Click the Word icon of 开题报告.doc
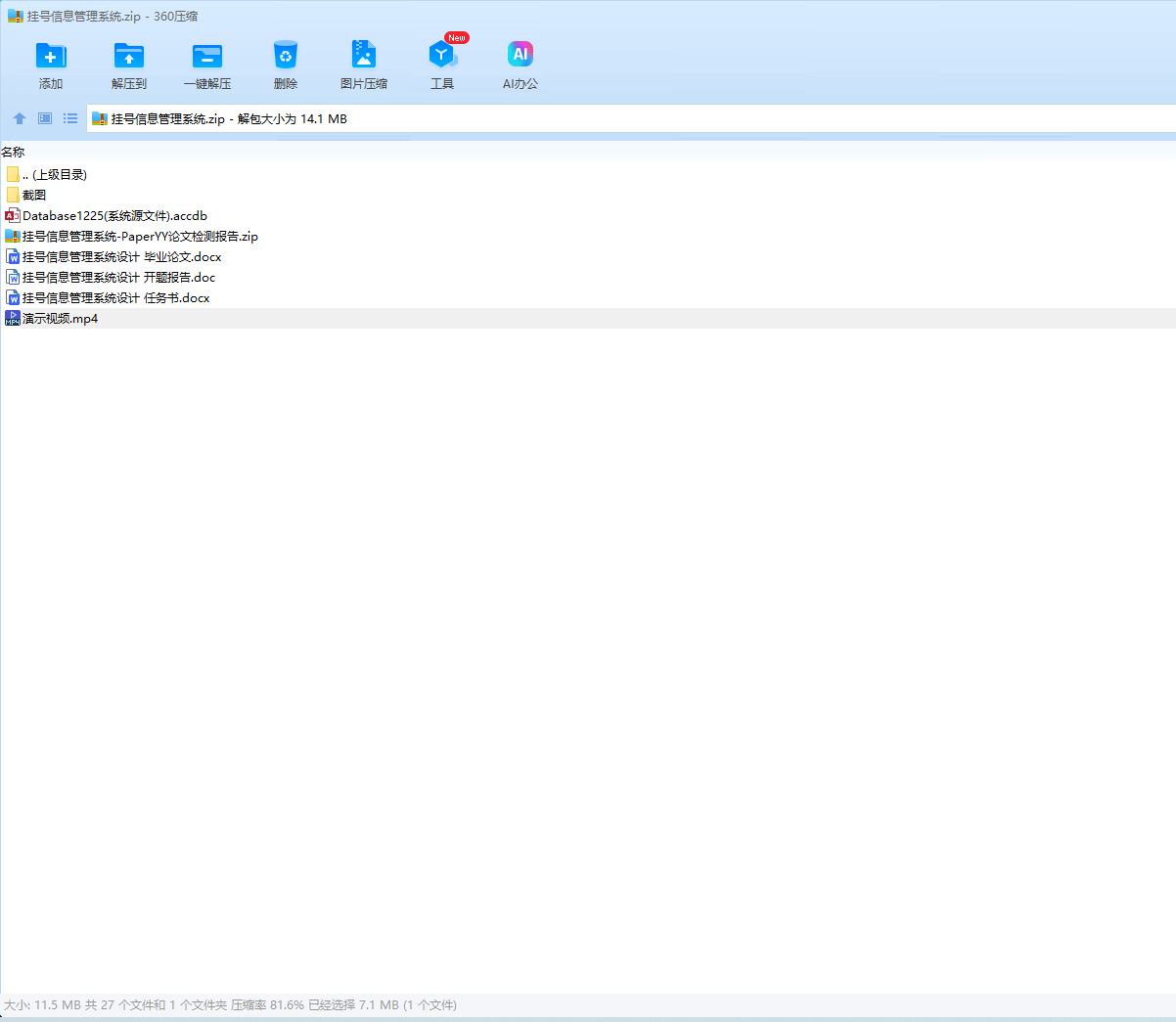1176x1022 pixels. tap(13, 278)
